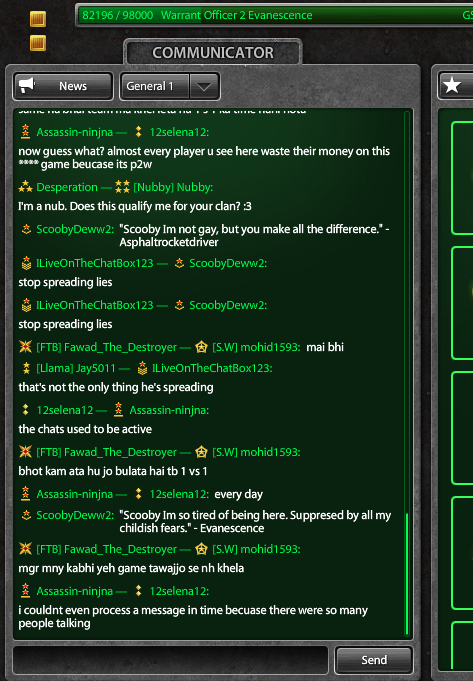Send the chat message
Screen dimensions: 473x681
coord(374,660)
